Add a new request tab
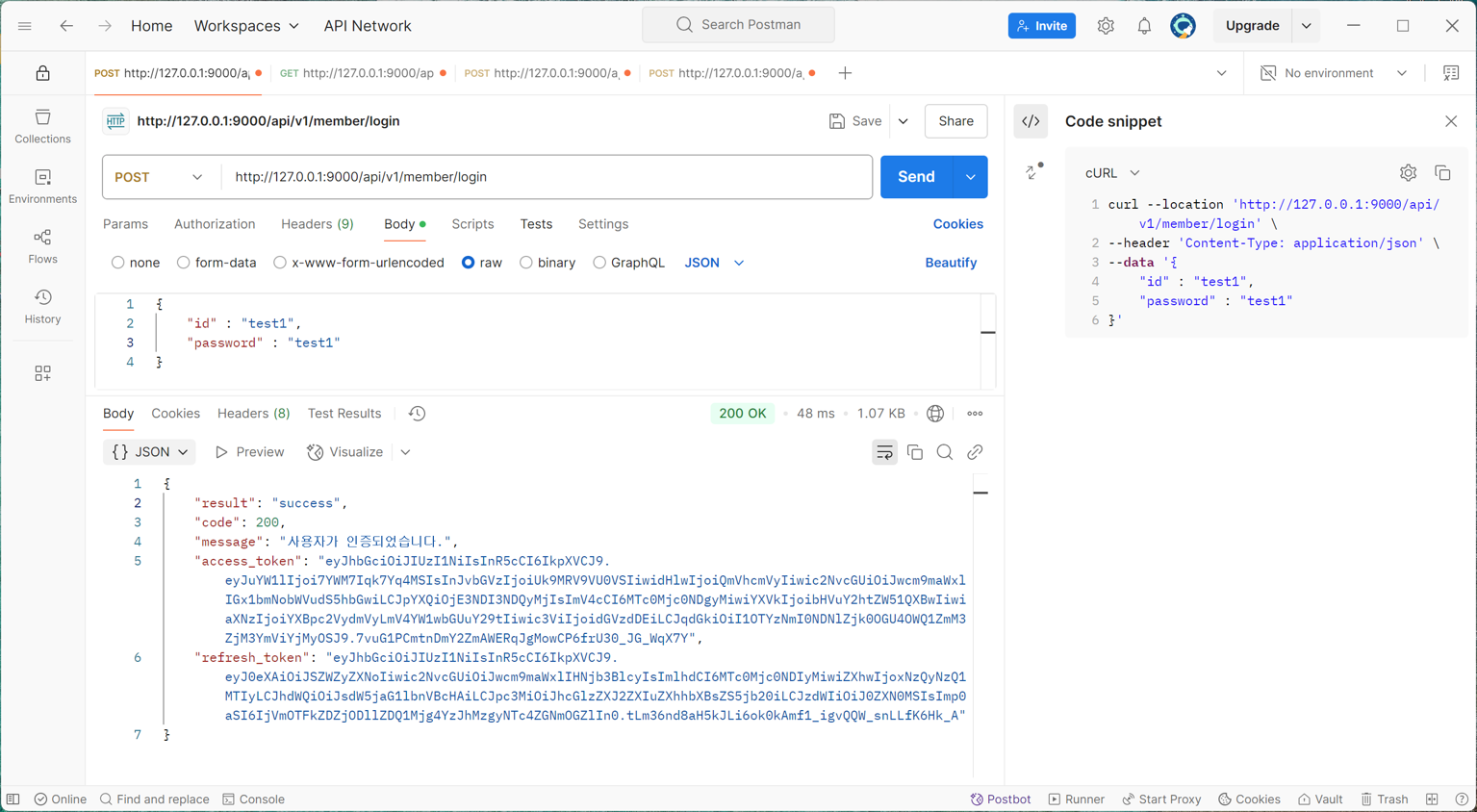 tap(845, 73)
